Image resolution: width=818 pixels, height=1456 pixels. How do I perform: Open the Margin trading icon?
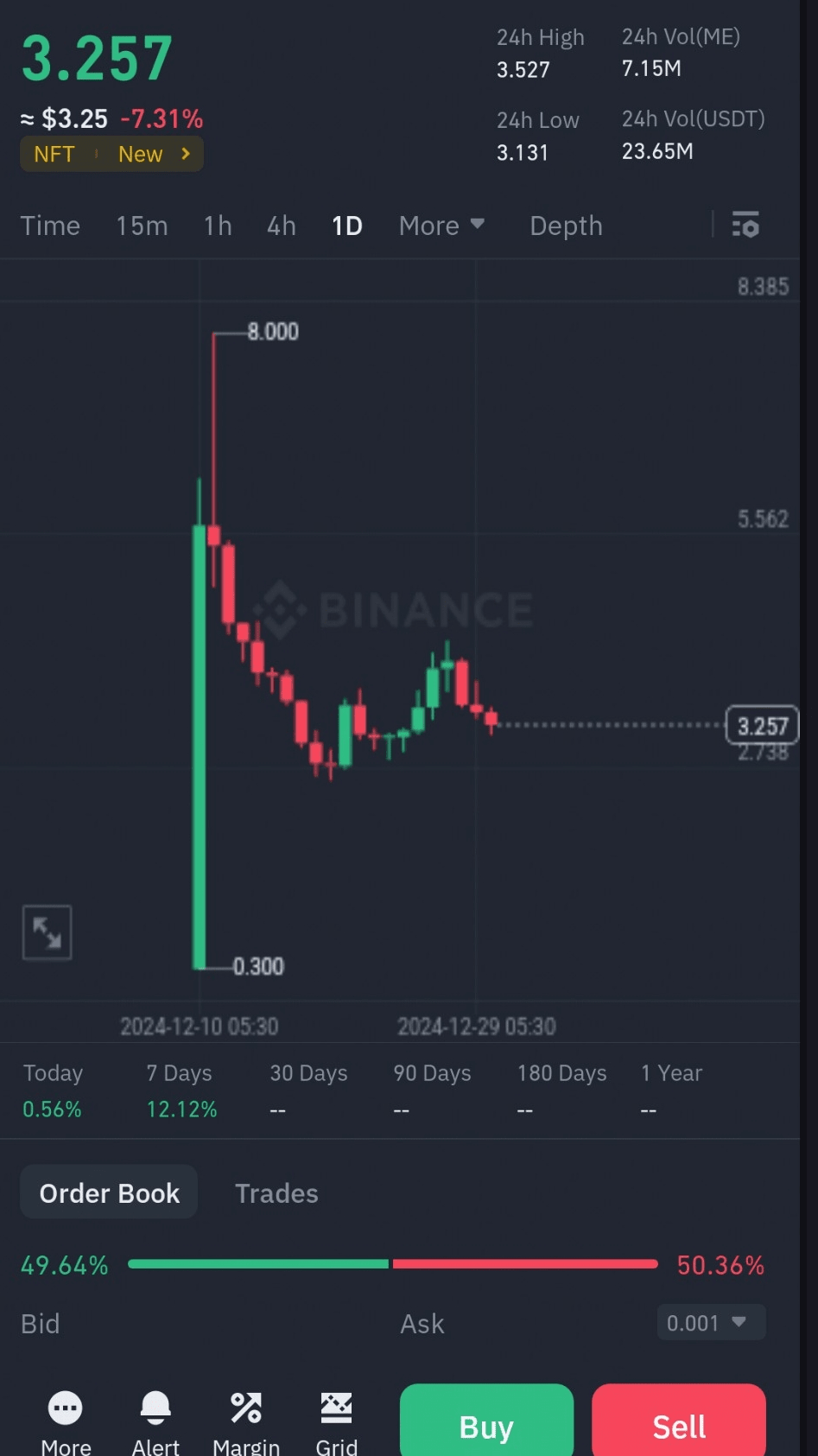246,1408
